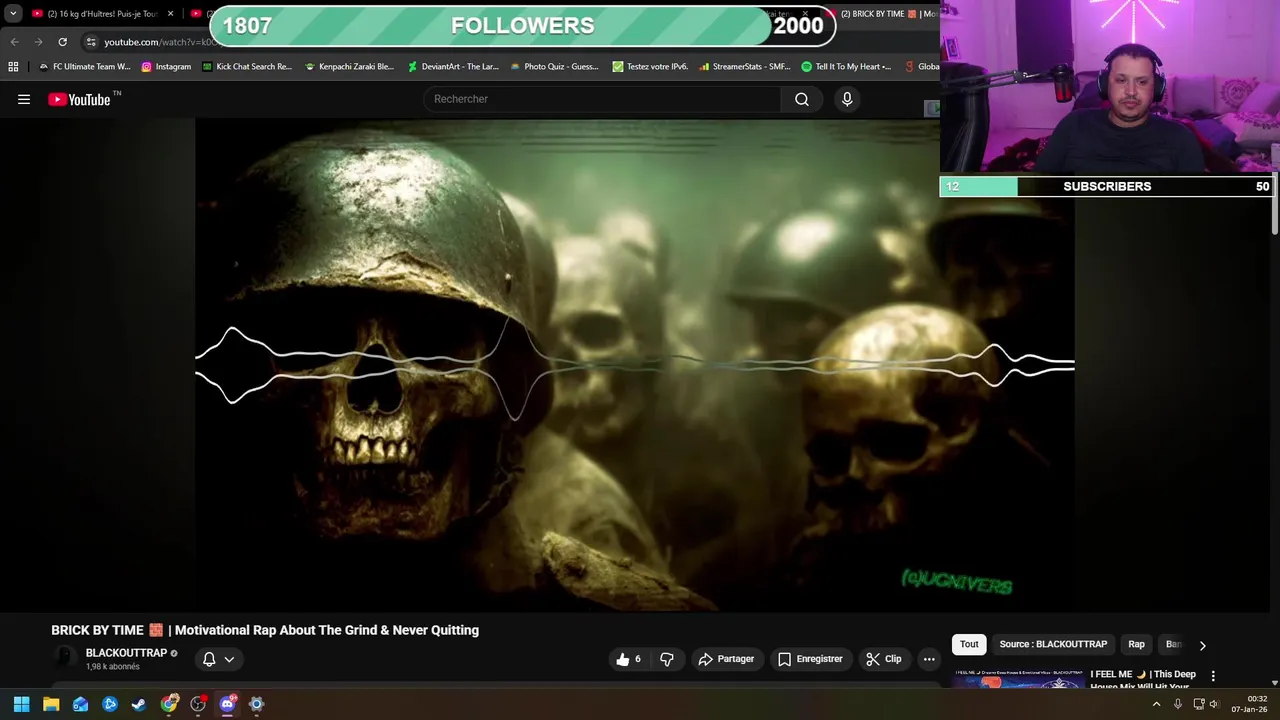The height and width of the screenshot is (720, 1280).
Task: Open Tell It To My Heart bookmark
Action: point(846,67)
